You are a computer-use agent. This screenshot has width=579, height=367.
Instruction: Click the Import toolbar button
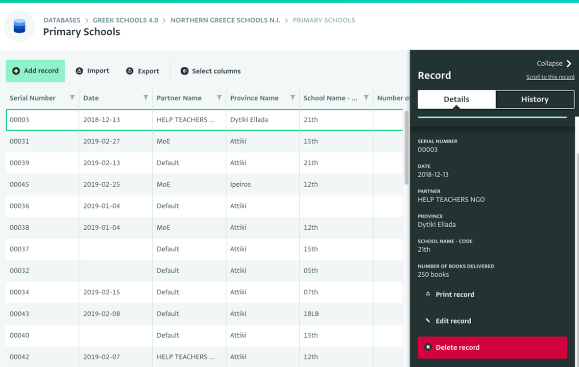coord(92,71)
